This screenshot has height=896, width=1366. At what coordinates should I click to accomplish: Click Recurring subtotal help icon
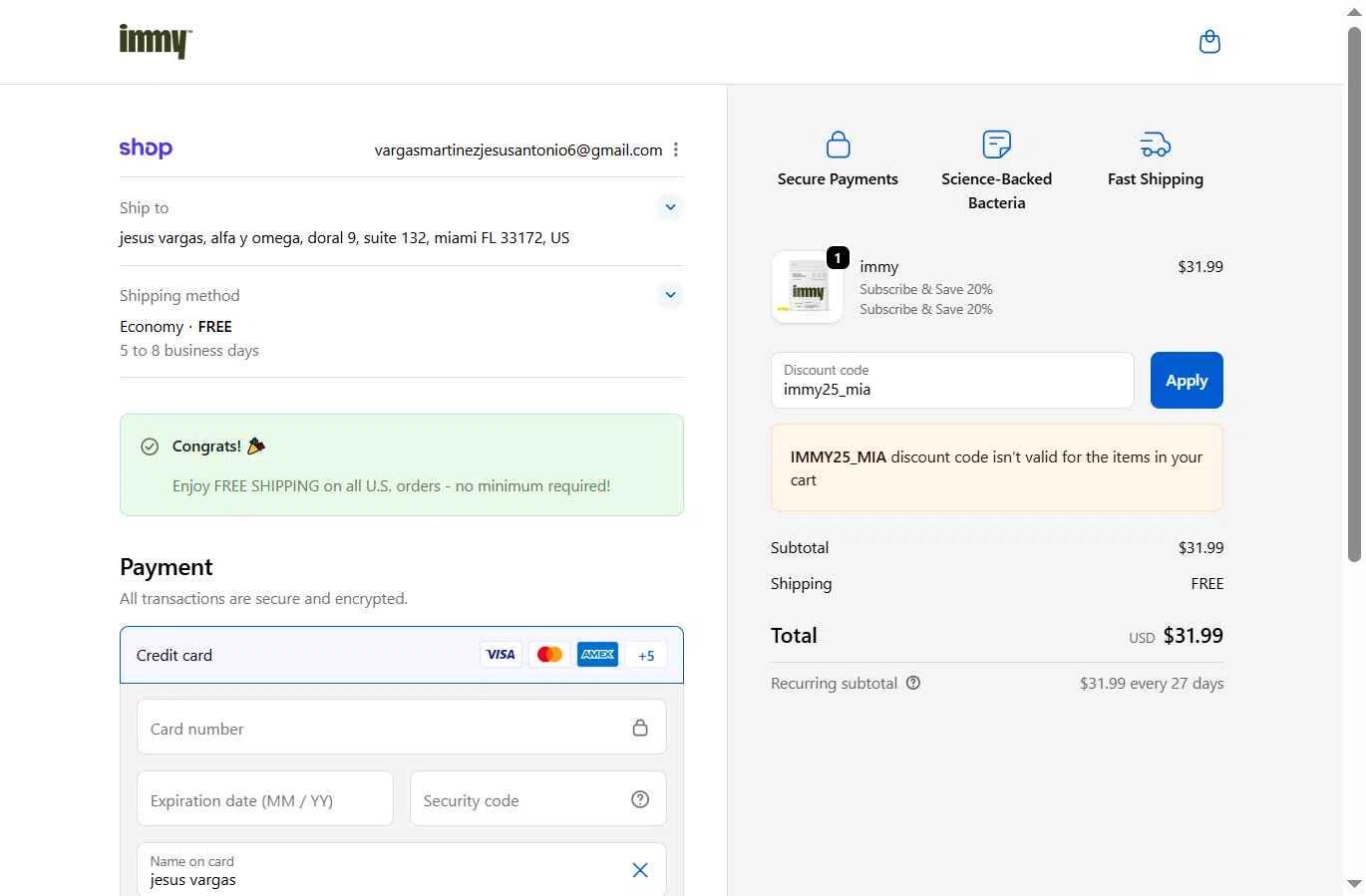coord(913,683)
